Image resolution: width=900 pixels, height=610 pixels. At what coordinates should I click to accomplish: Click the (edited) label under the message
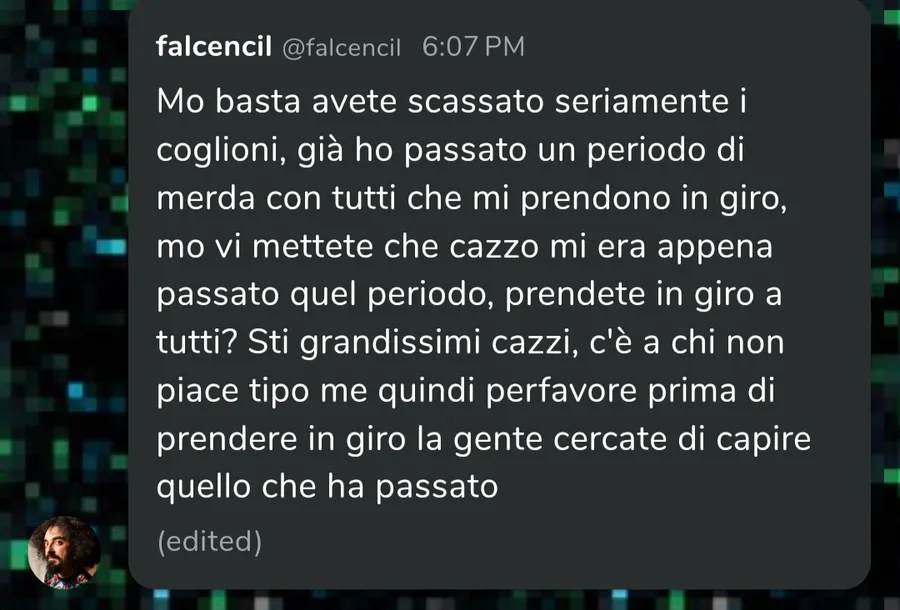pos(210,541)
